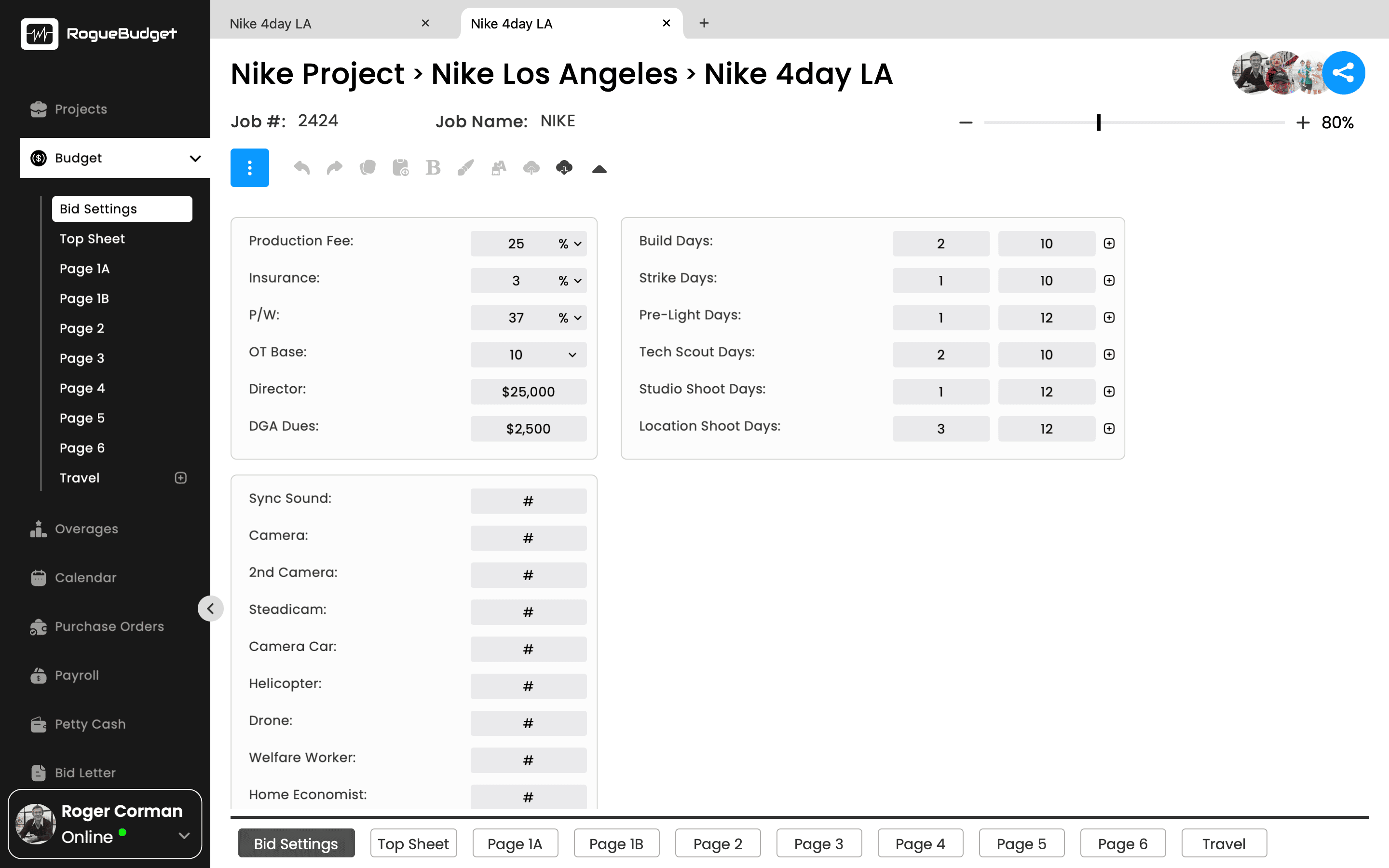Click the Drone number field

click(528, 723)
